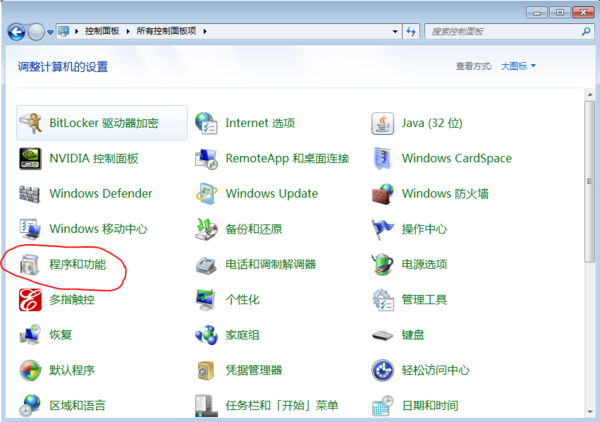This screenshot has height=422, width=600.
Task: Open RemoteApp 和桌面连接 icon
Action: click(206, 158)
